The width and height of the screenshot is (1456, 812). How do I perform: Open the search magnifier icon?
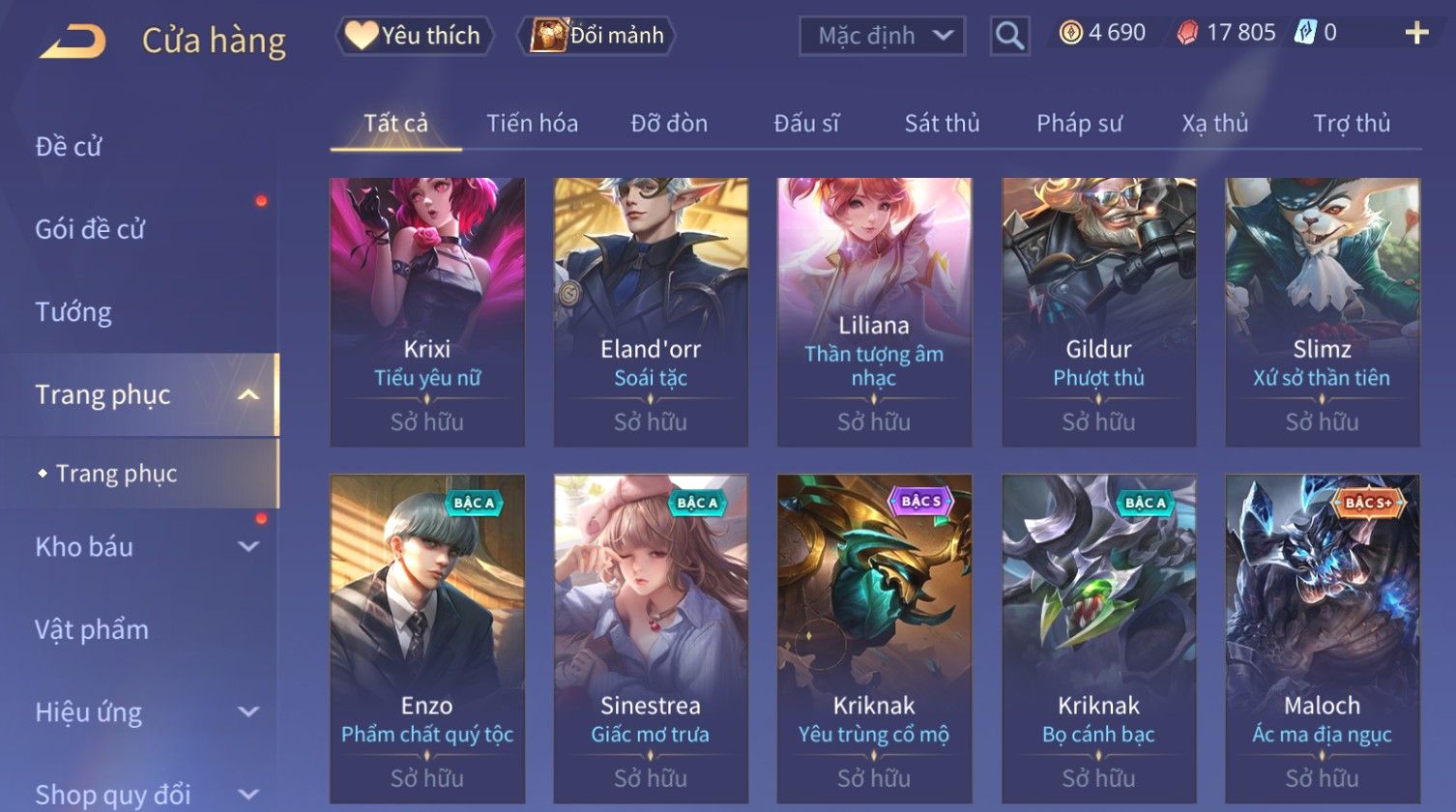[x=1009, y=37]
